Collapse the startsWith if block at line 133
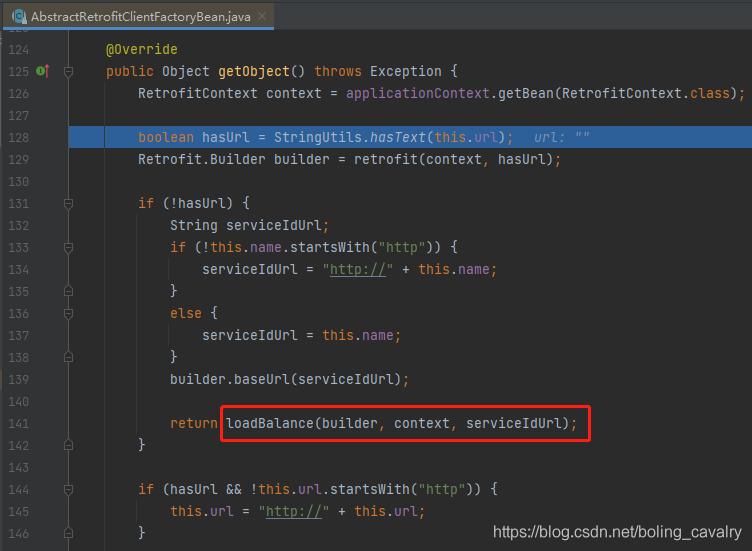The width and height of the screenshot is (752, 551). (x=69, y=248)
